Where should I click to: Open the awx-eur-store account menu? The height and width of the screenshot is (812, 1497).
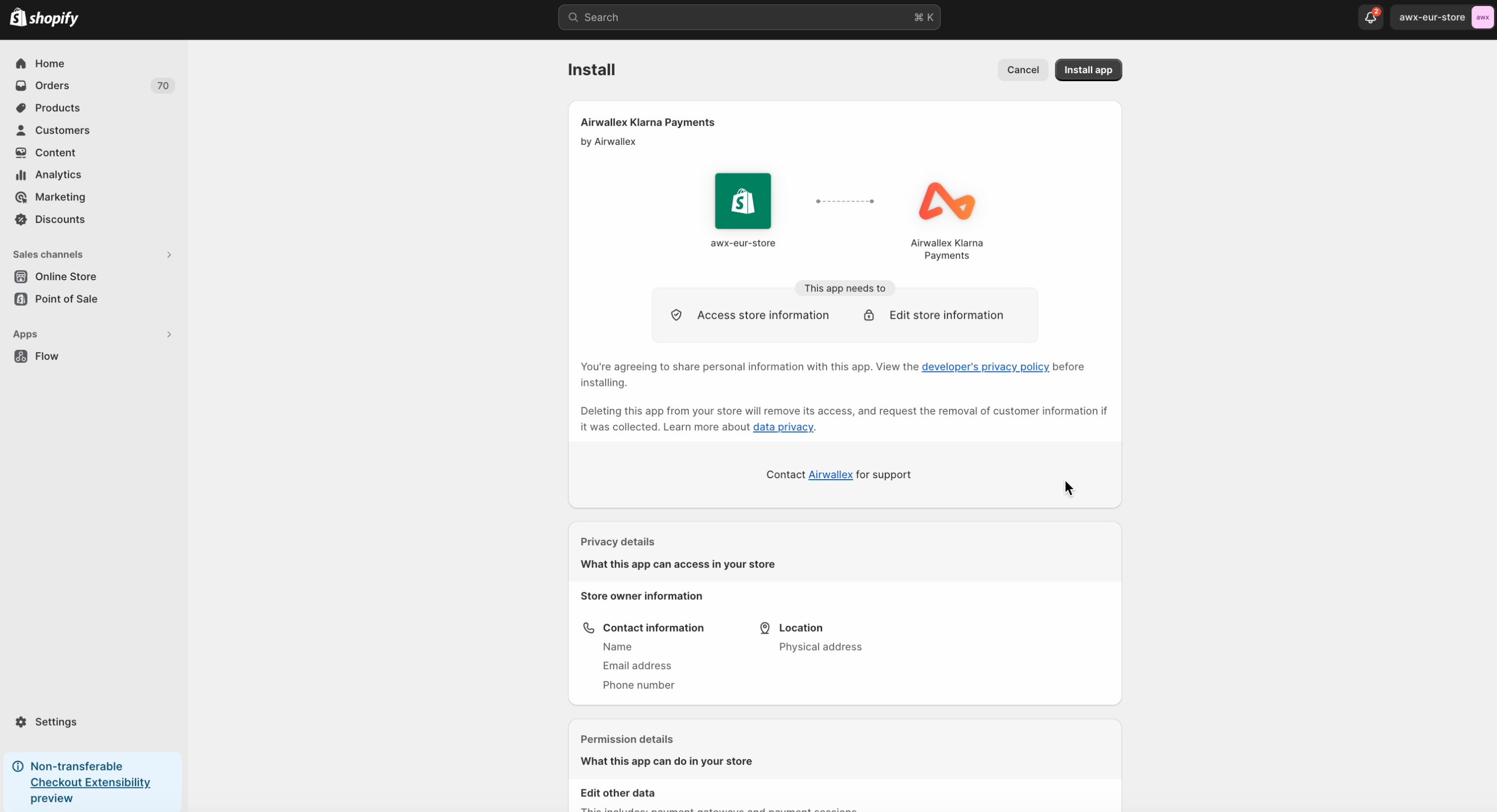(1431, 18)
